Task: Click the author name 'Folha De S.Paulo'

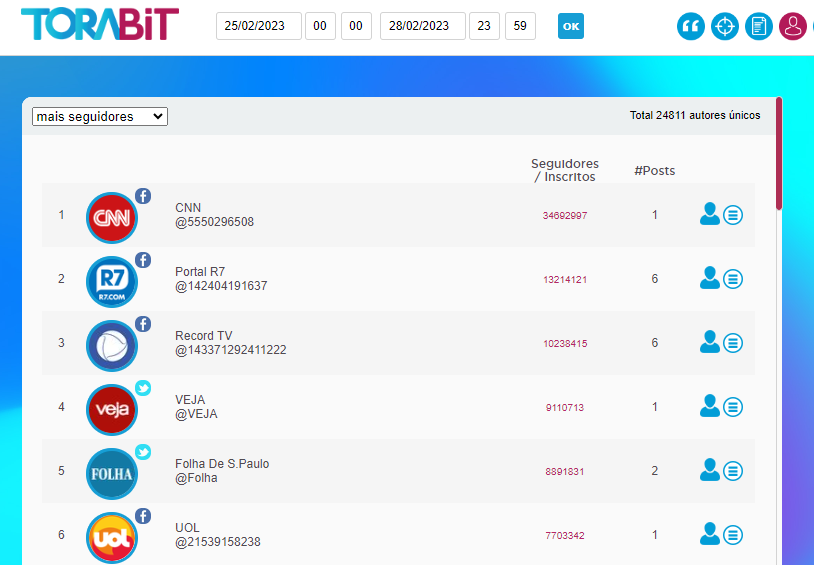Action: tap(222, 464)
